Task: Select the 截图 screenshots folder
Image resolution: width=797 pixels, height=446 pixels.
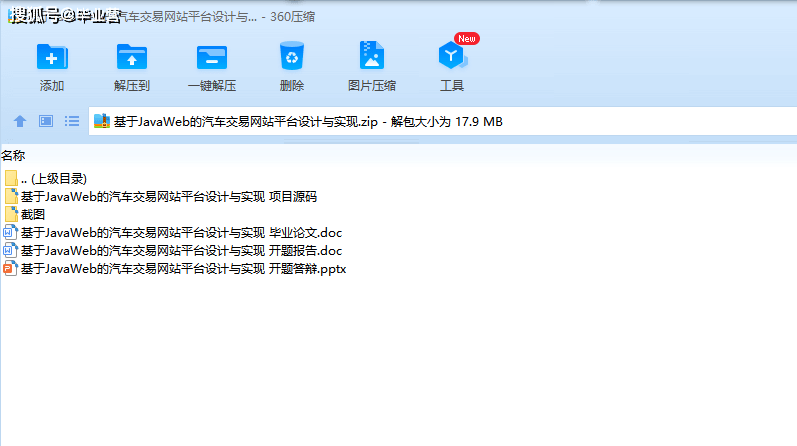Action: click(32, 214)
